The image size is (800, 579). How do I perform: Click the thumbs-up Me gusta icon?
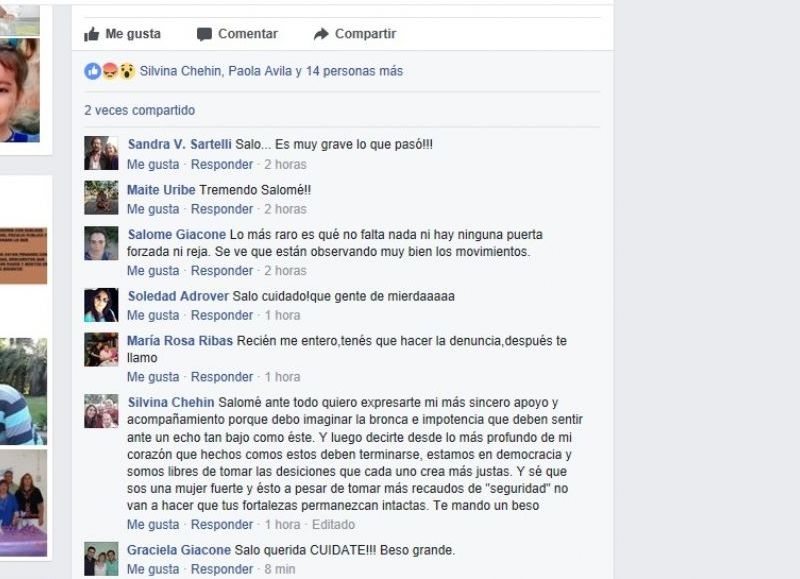[92, 34]
